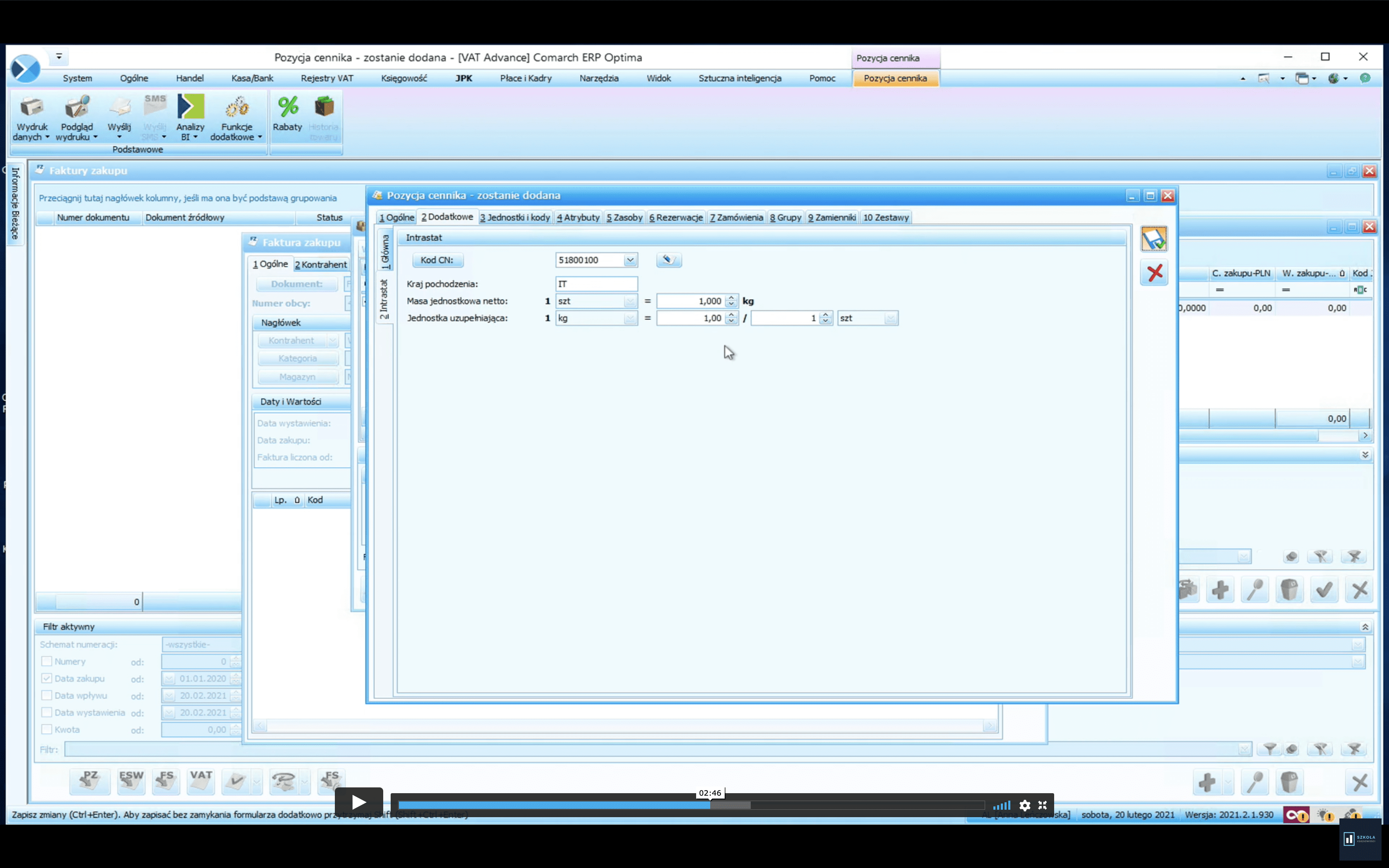Screen dimensions: 1389x868
Task: Click the plus icon in the invoice items toolbar
Action: tap(1220, 589)
